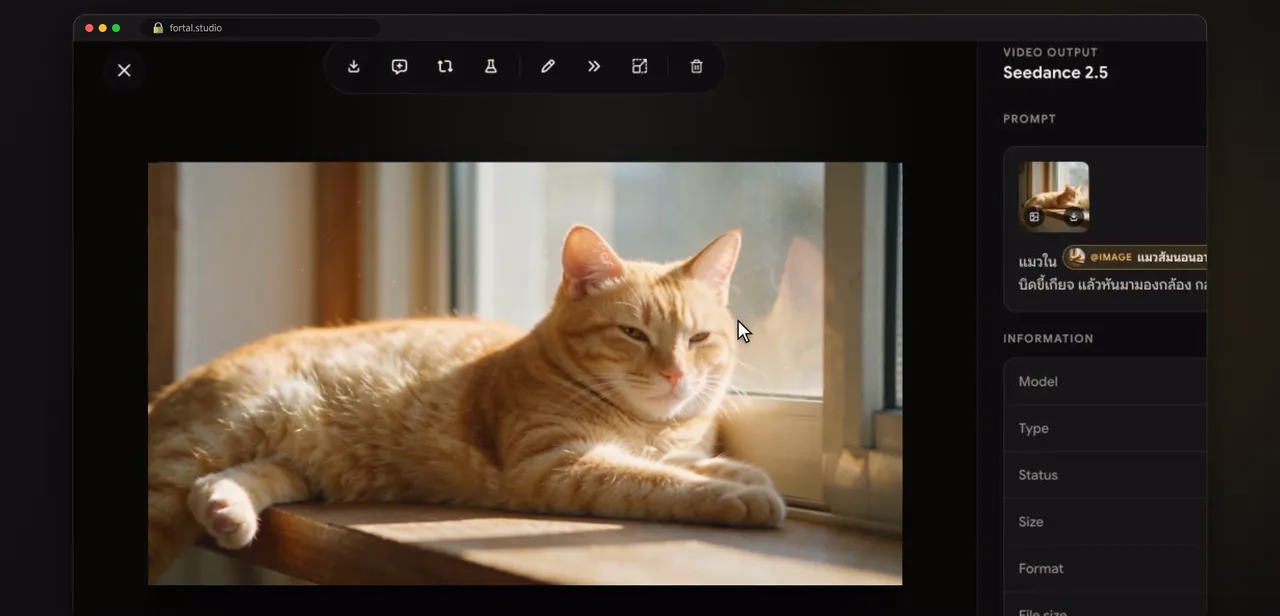
Task: Download the generated video
Action: 353,67
